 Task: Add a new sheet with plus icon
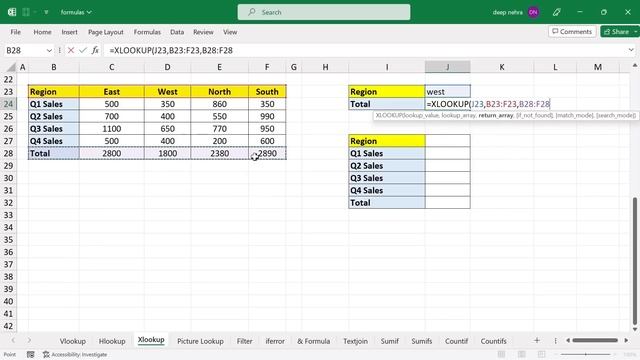[x=537, y=340]
